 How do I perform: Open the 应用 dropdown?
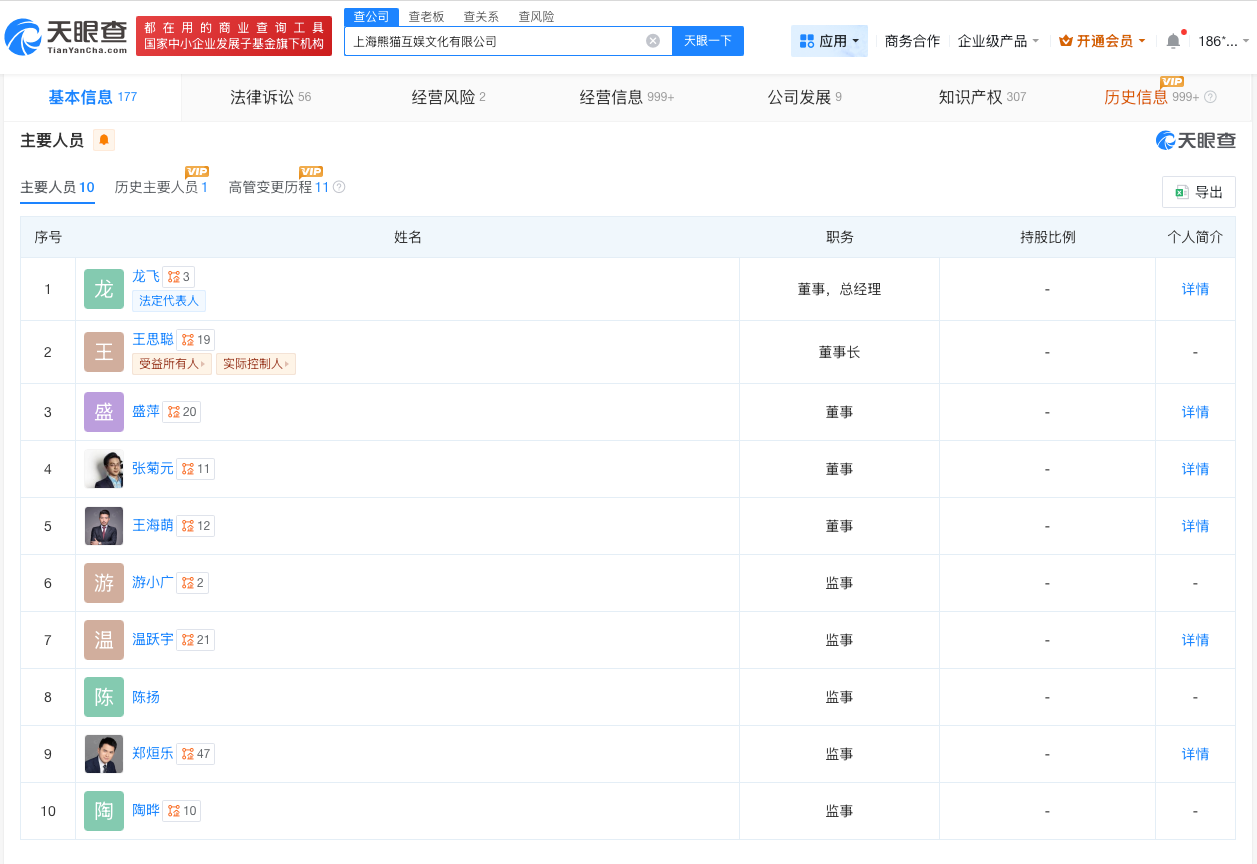829,41
